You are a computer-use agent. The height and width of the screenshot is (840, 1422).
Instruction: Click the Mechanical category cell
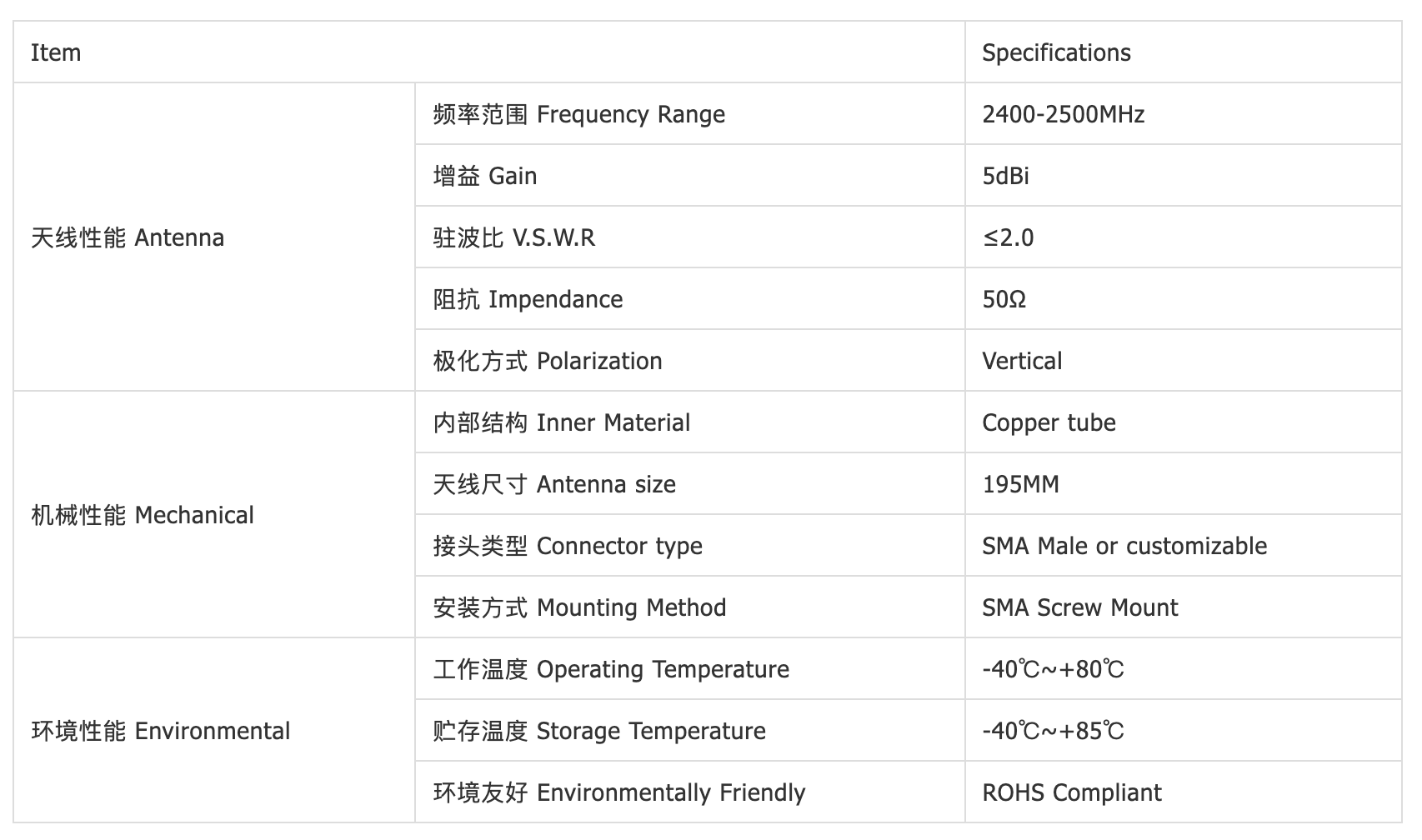[214, 514]
